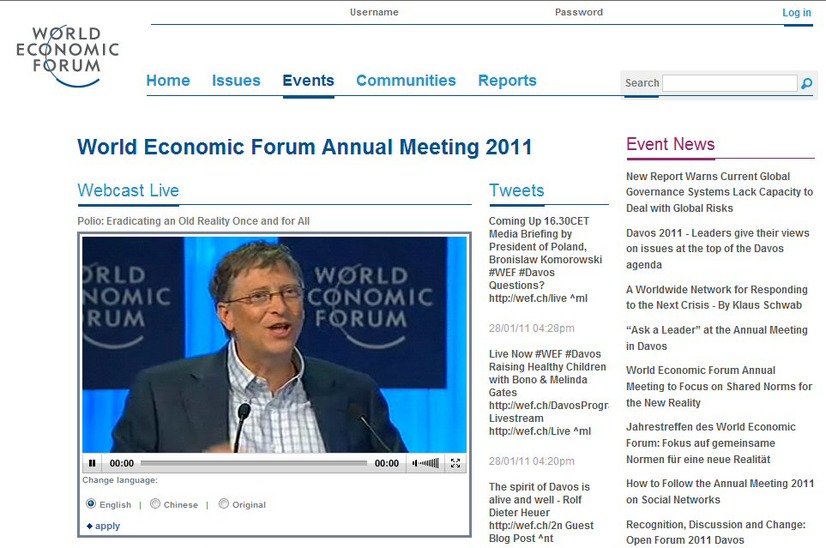Image resolution: width=826 pixels, height=548 pixels.
Task: Go to Home menu
Action: point(168,81)
